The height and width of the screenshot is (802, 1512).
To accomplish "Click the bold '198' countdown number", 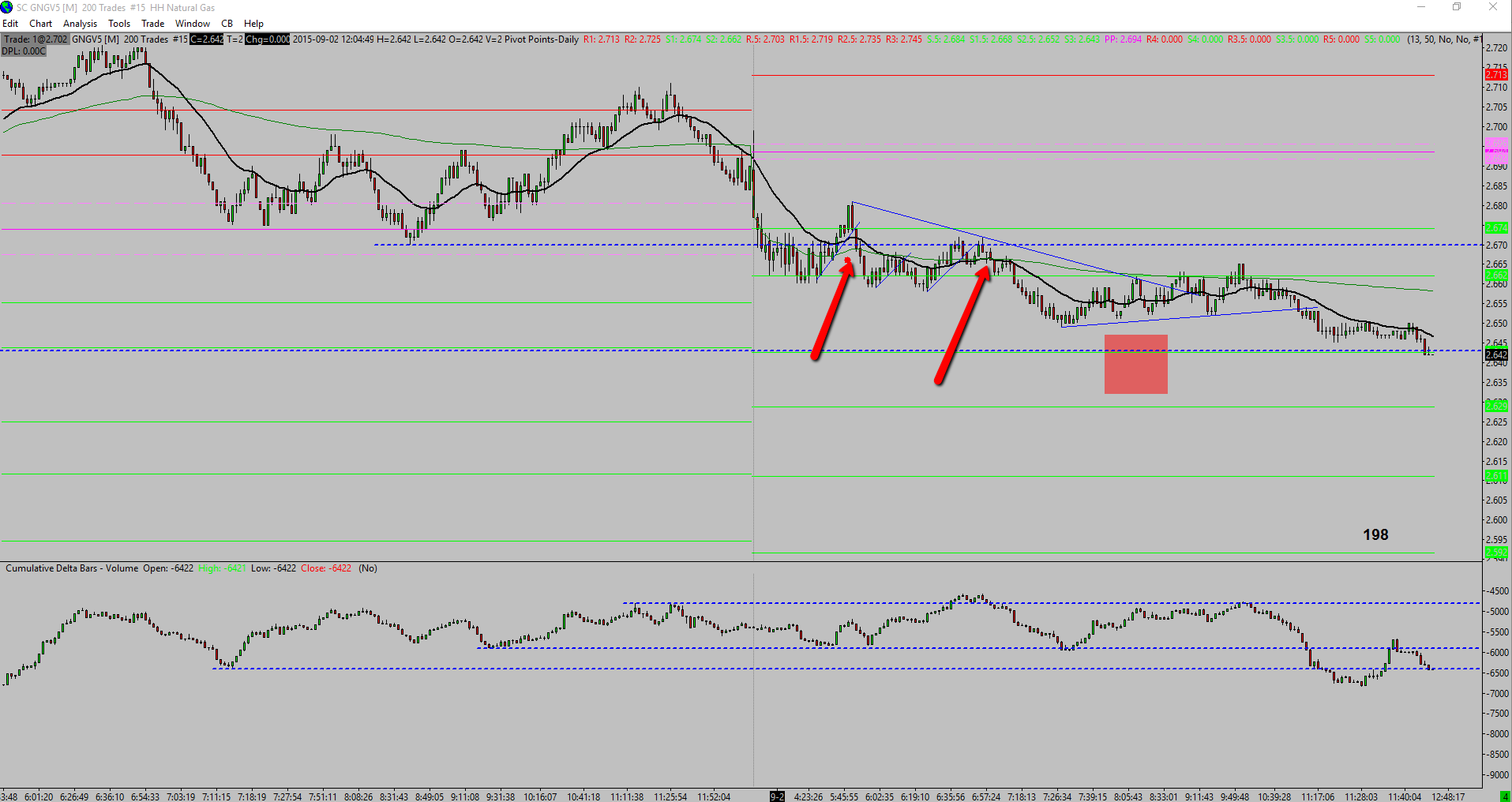I will pos(1375,535).
